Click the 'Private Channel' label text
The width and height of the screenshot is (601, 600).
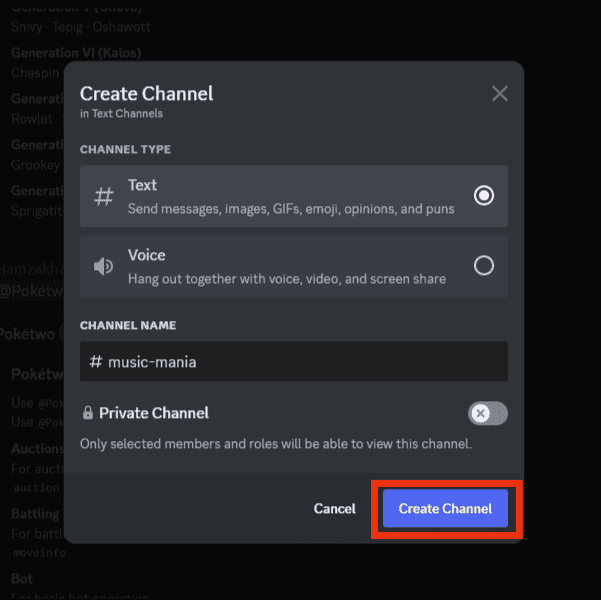(x=154, y=413)
